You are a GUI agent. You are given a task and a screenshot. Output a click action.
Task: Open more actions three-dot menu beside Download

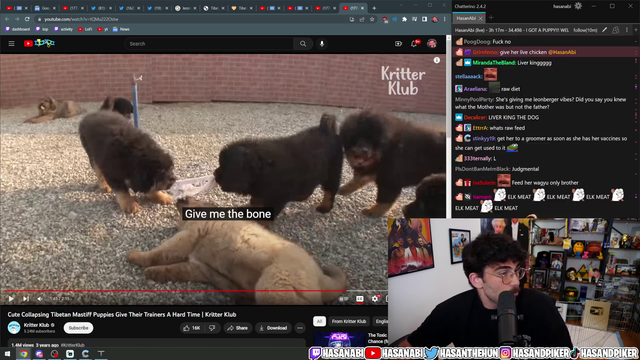tap(300, 328)
